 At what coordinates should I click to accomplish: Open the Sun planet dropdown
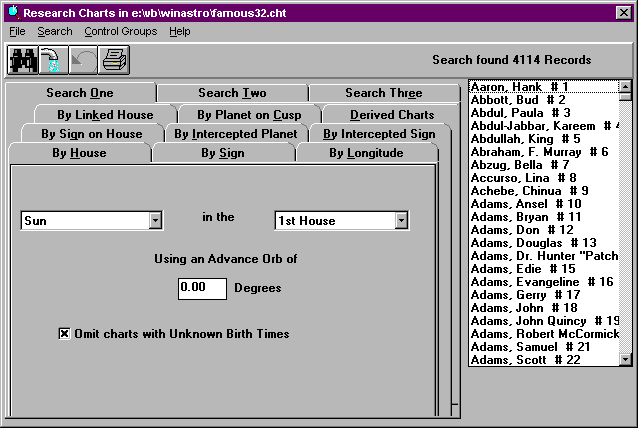[x=155, y=221]
